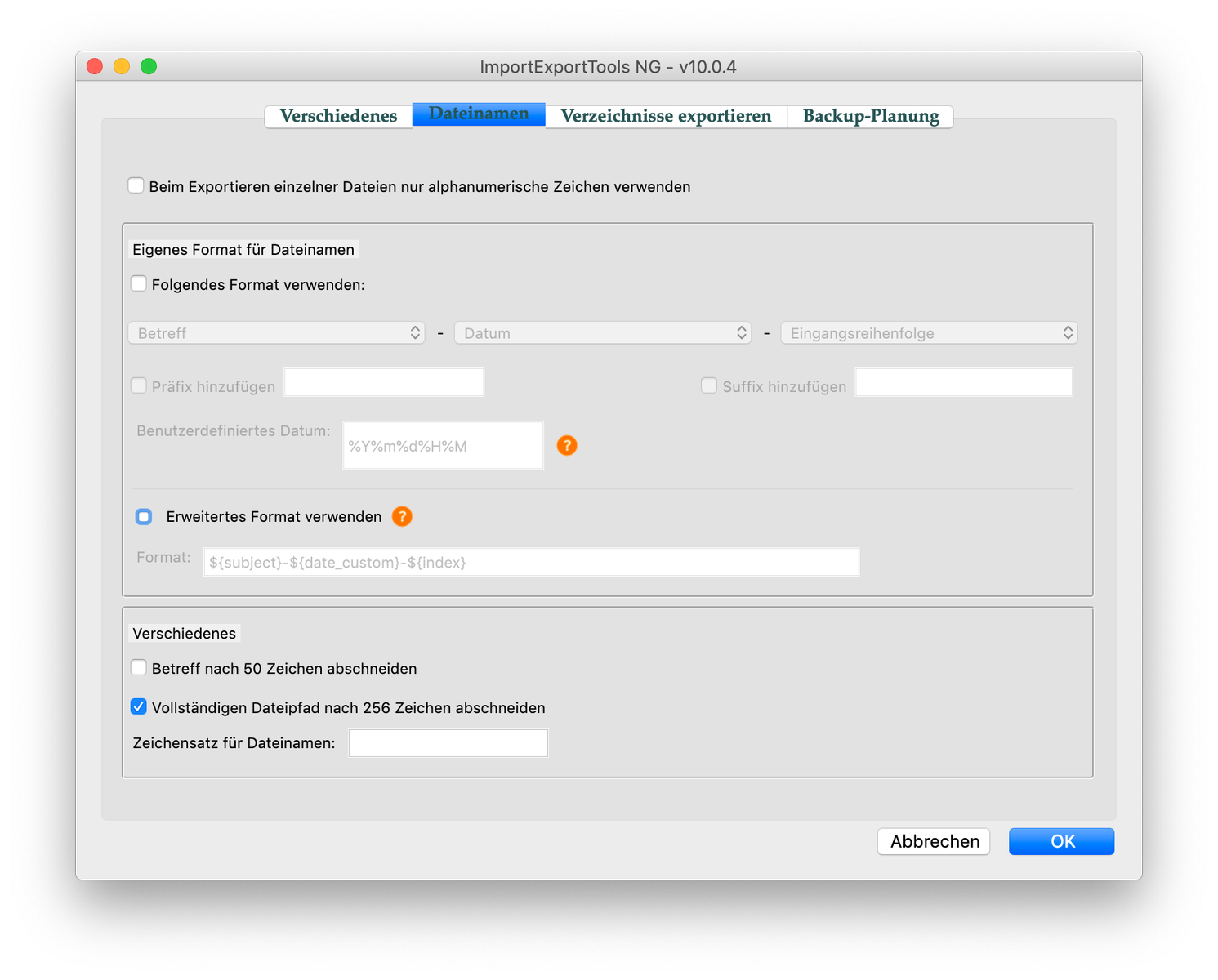Open the Datum dropdown

coord(602,333)
